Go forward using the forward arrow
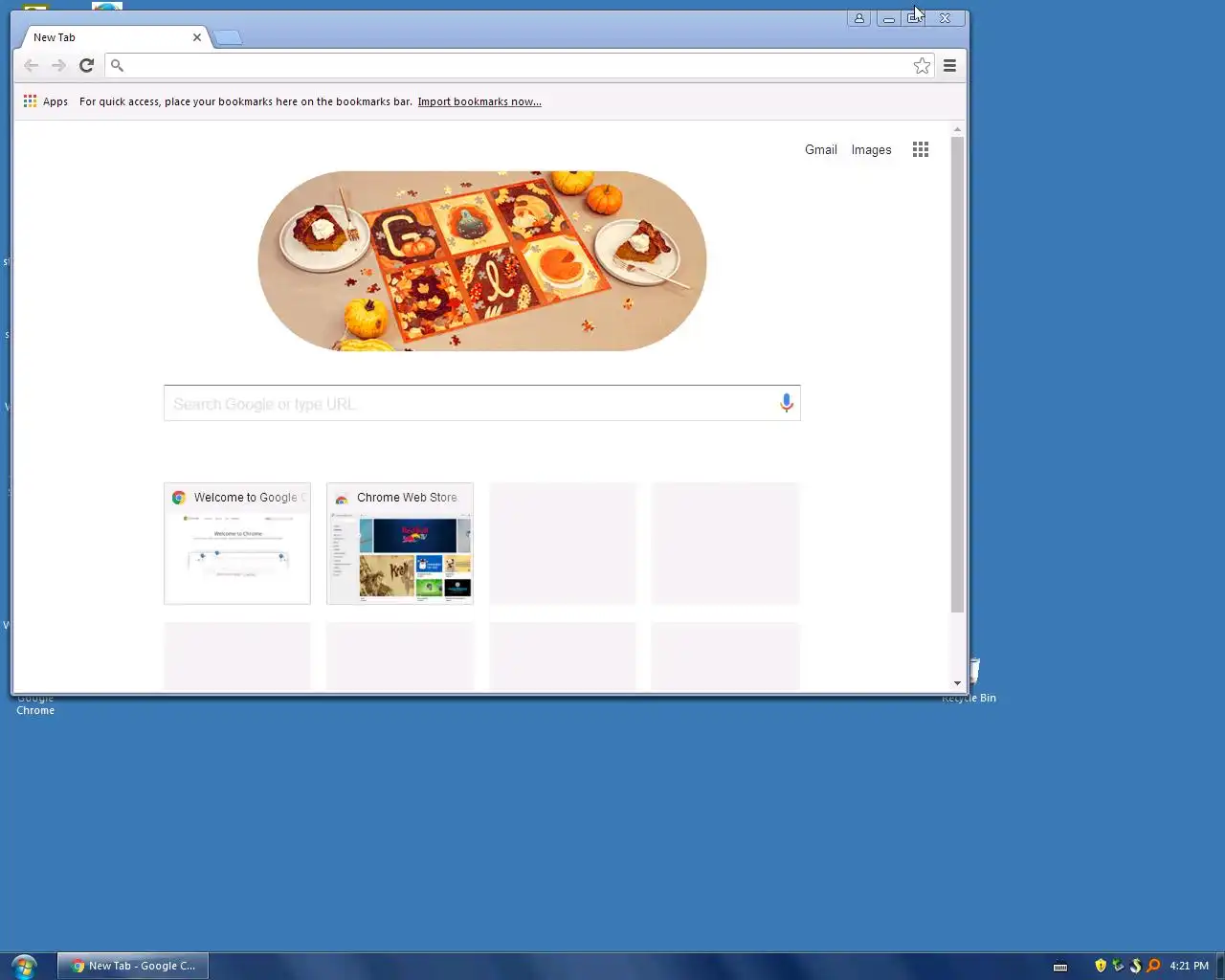1225x980 pixels. tap(58, 65)
